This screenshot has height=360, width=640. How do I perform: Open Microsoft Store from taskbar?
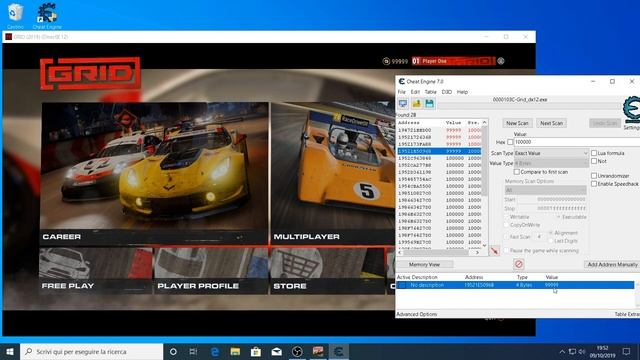click(256, 351)
